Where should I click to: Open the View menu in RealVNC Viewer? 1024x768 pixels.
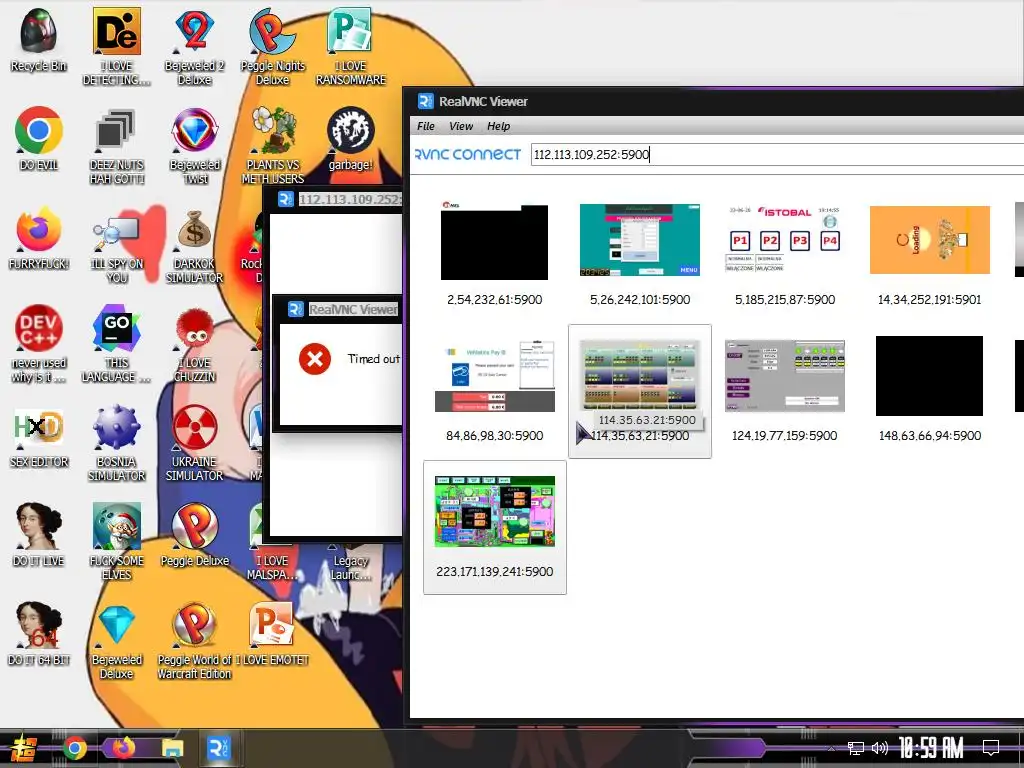coord(461,126)
